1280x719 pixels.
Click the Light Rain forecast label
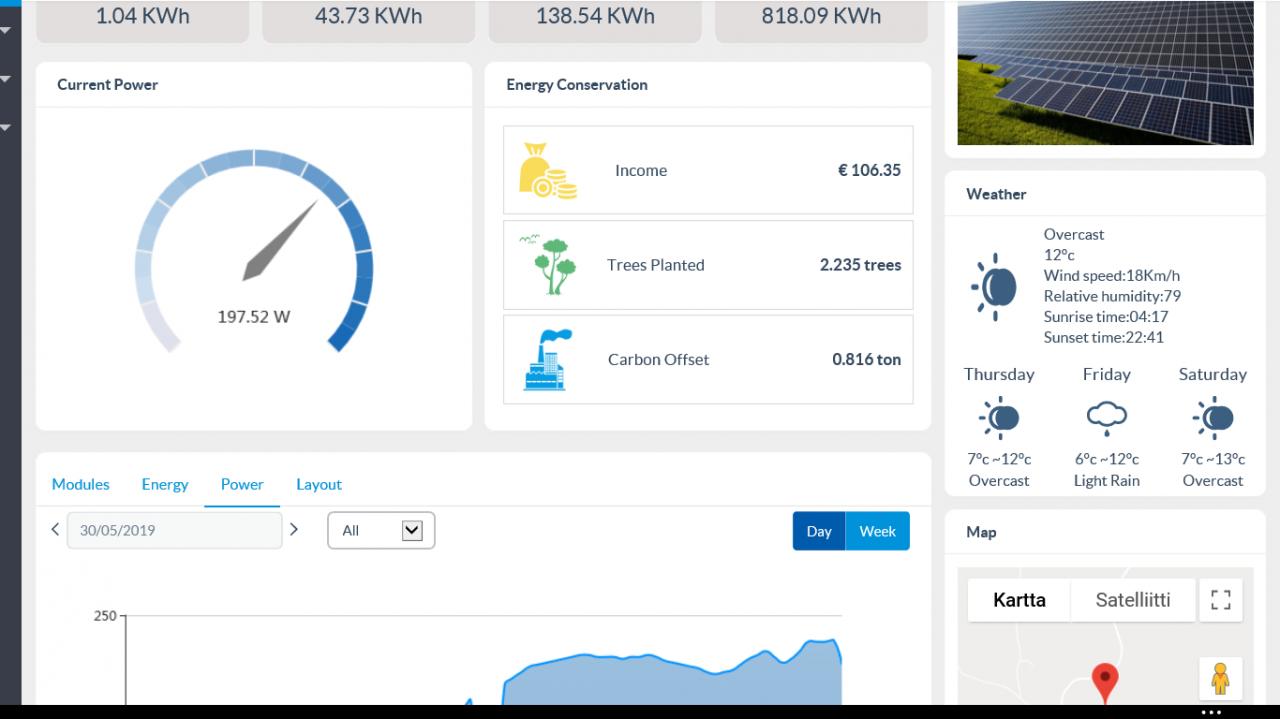tap(1107, 481)
